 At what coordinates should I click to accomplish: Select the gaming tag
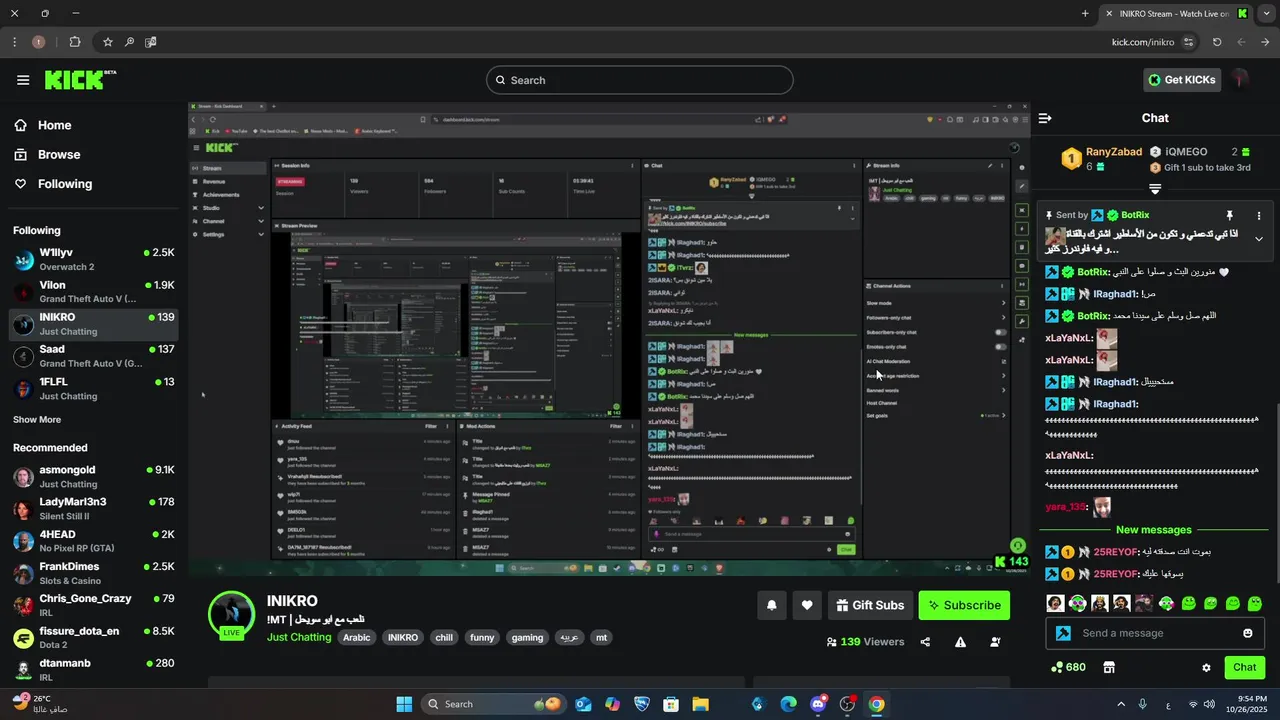point(527,637)
